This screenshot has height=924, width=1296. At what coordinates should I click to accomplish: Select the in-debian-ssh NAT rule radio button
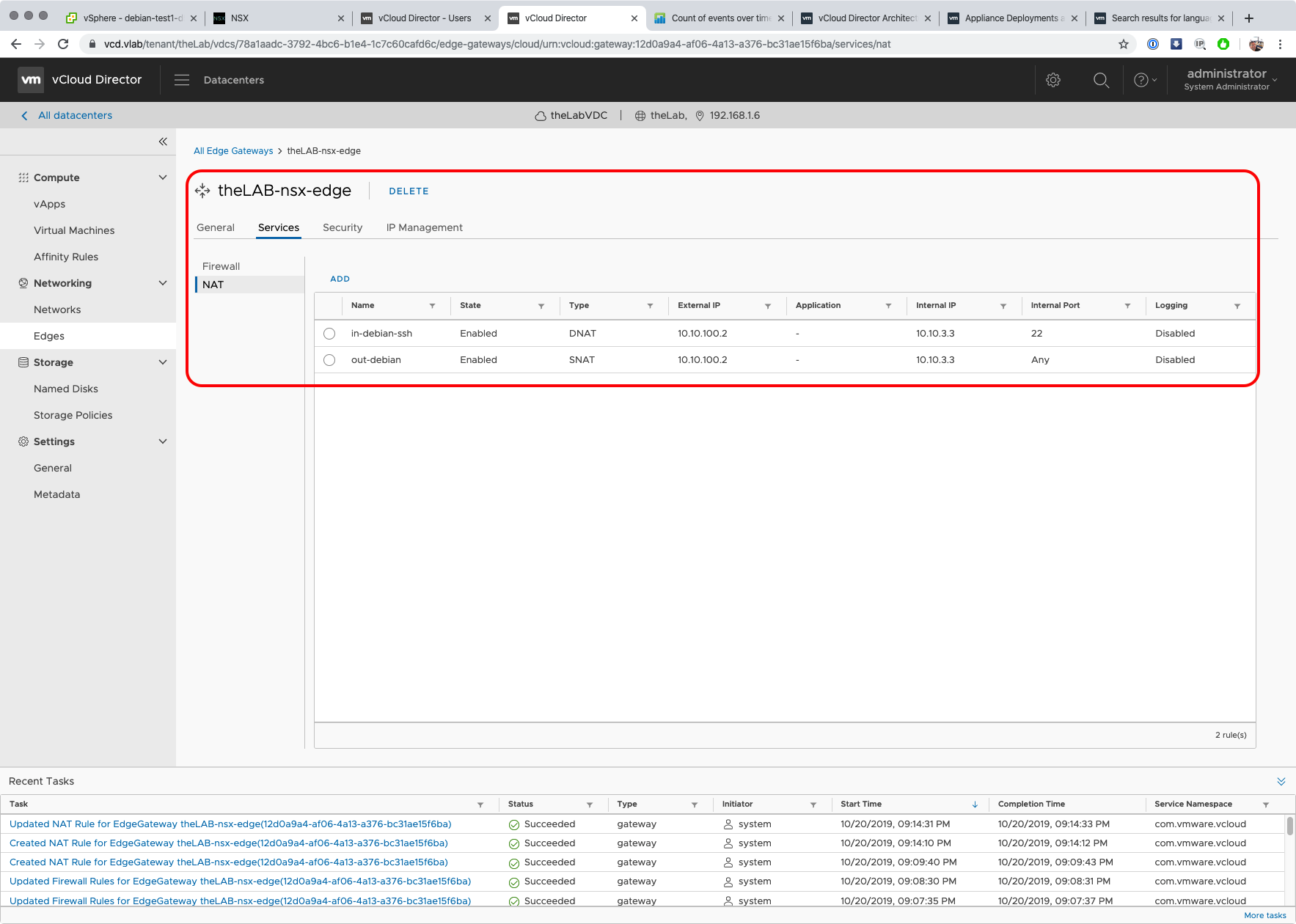pos(329,334)
